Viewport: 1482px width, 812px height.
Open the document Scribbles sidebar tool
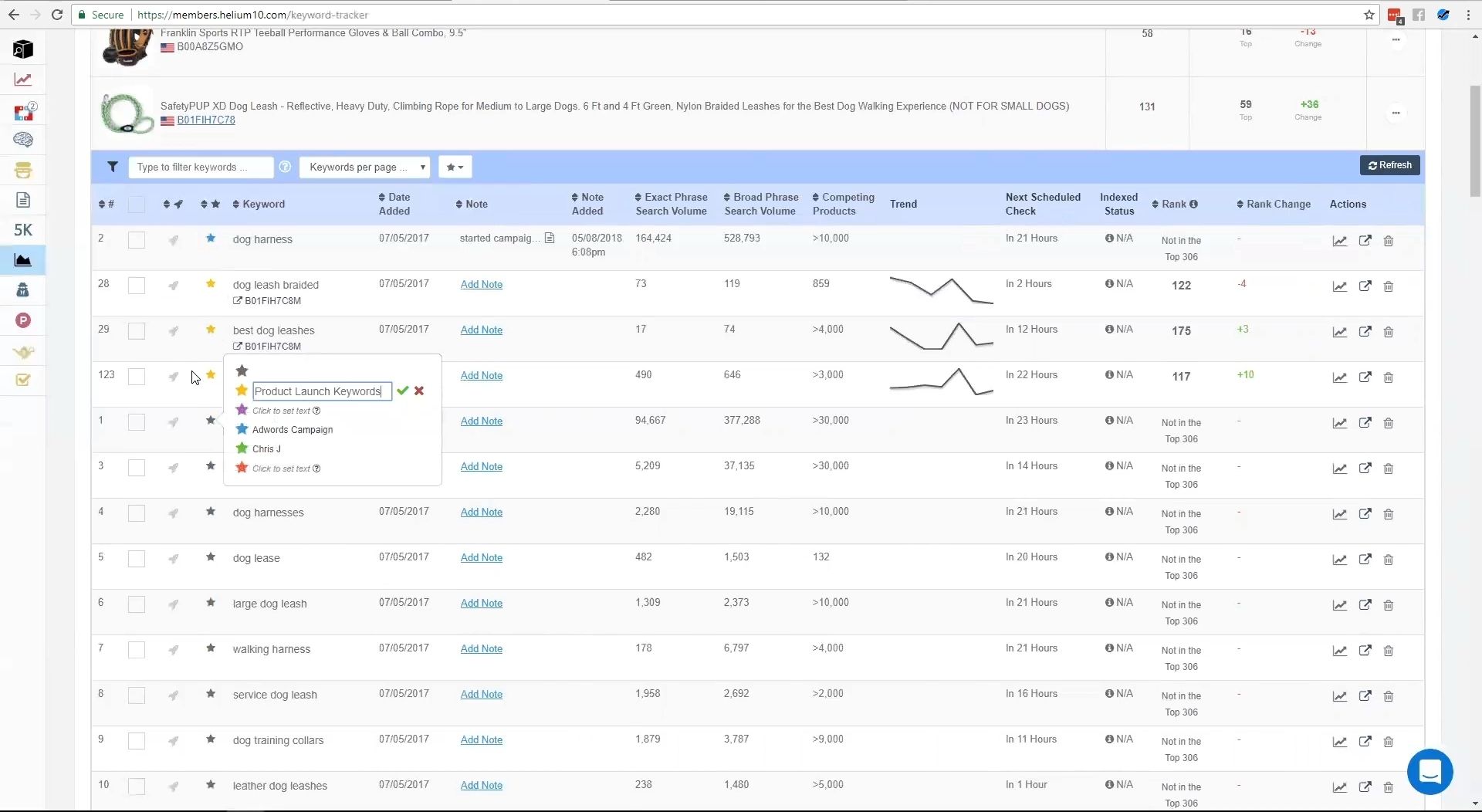point(23,200)
